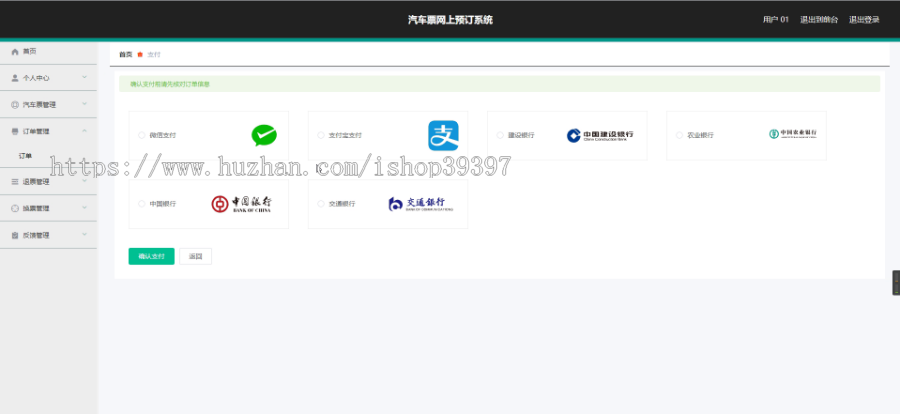Viewport: 900px width, 414px height.
Task: Click 退出登录 in the header
Action: coord(864,20)
